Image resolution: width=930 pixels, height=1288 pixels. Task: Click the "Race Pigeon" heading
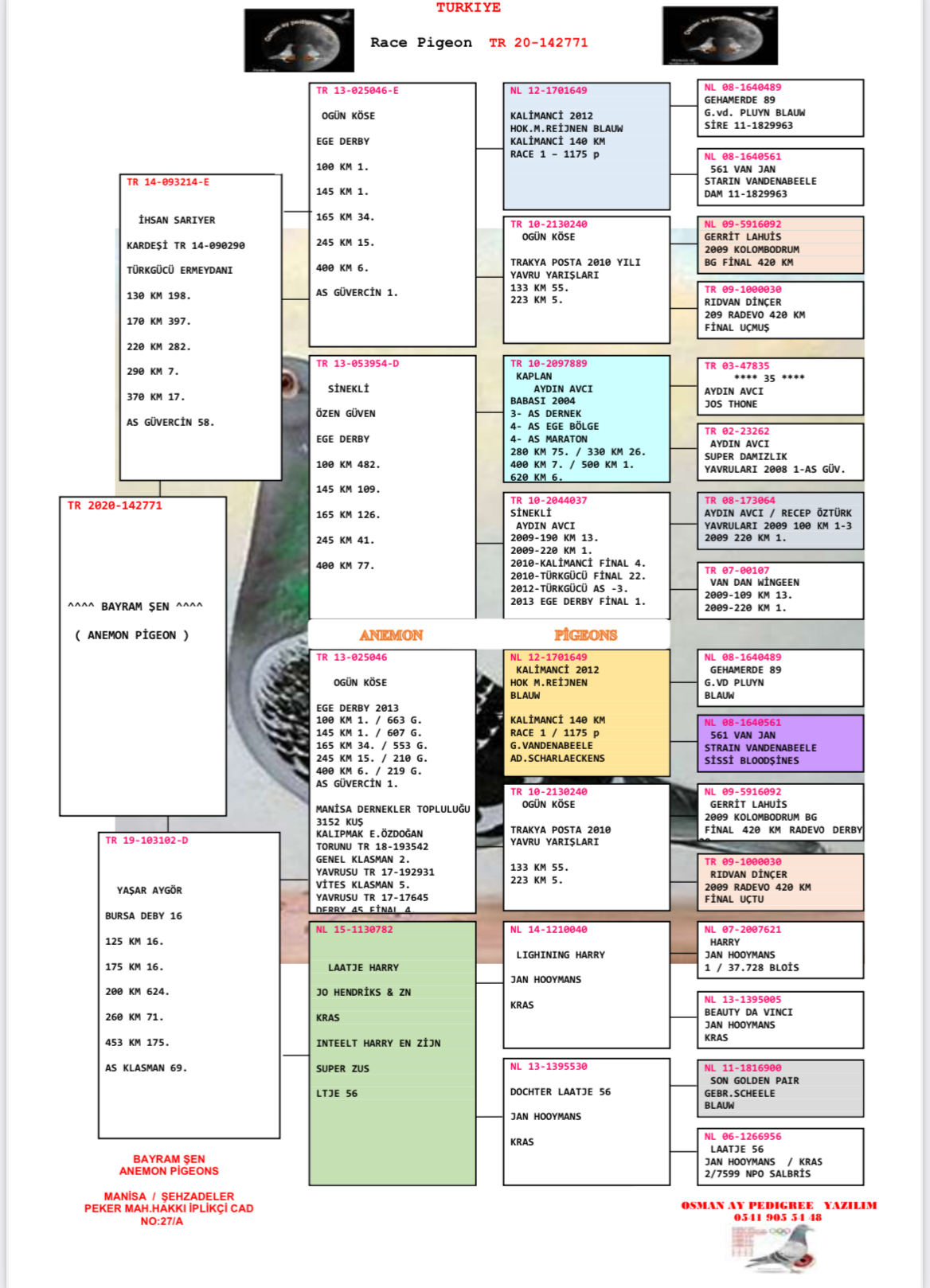click(x=420, y=42)
